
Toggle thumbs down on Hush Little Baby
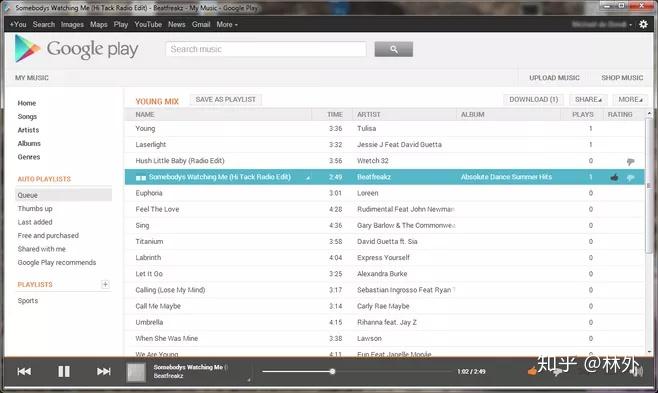click(630, 161)
